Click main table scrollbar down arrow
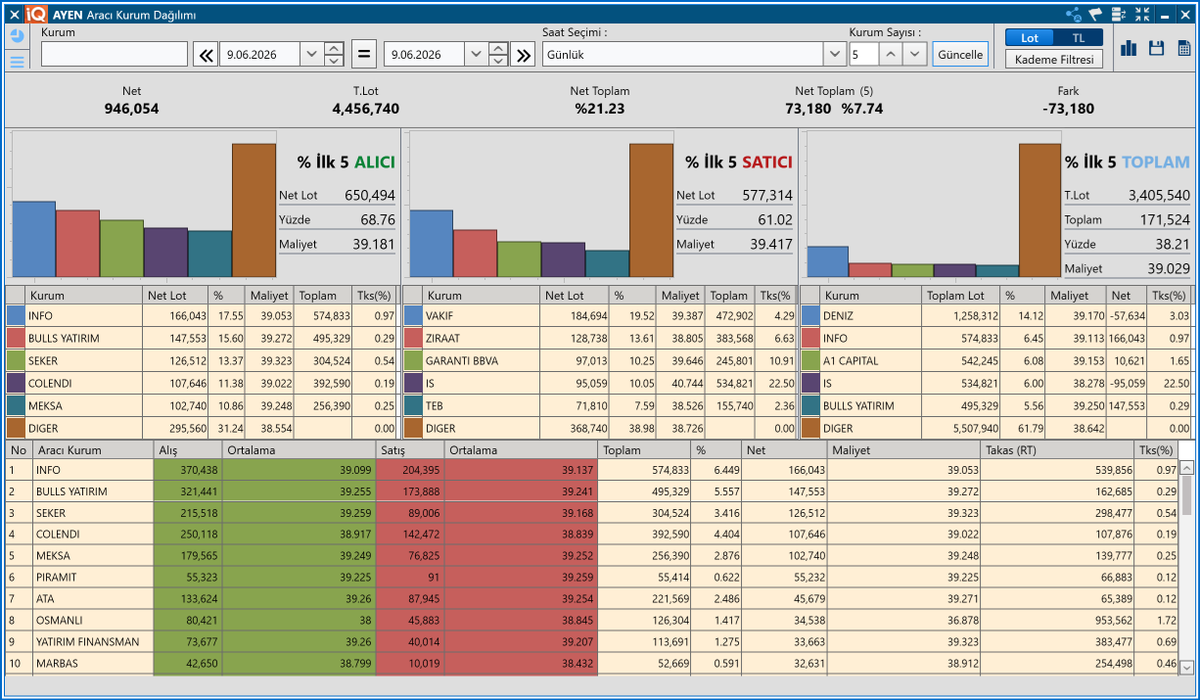 tap(1186, 667)
